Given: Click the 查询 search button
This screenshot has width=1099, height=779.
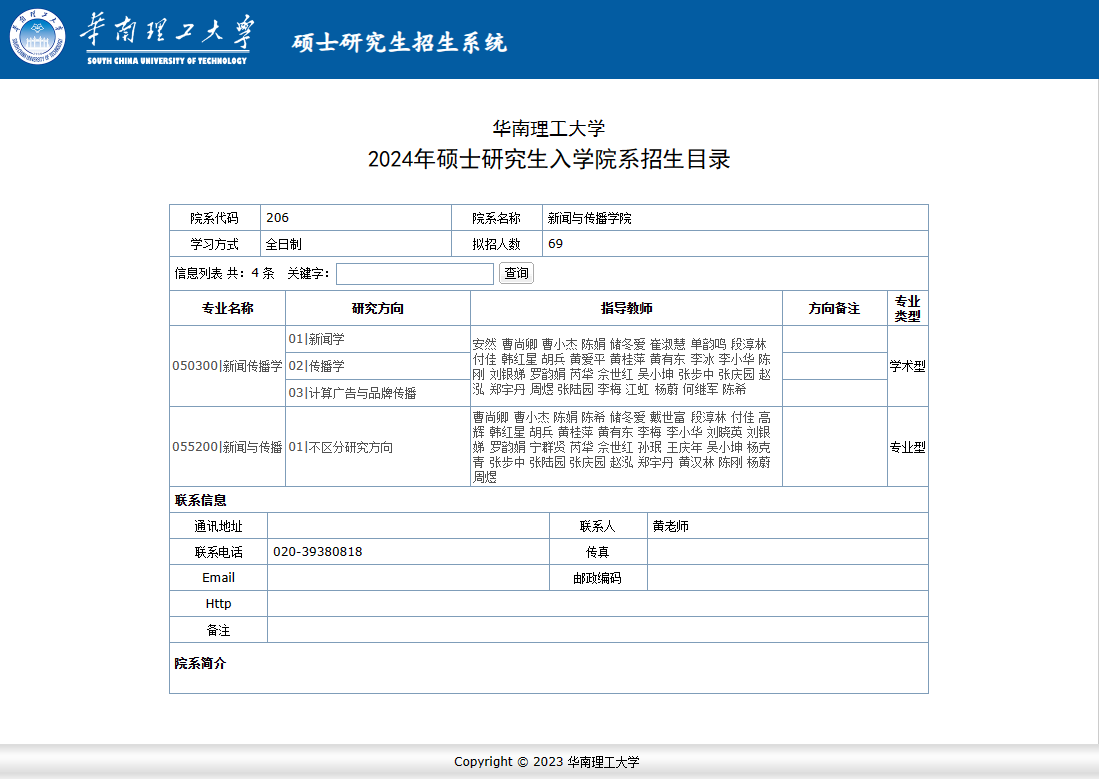Looking at the screenshot, I should [516, 273].
